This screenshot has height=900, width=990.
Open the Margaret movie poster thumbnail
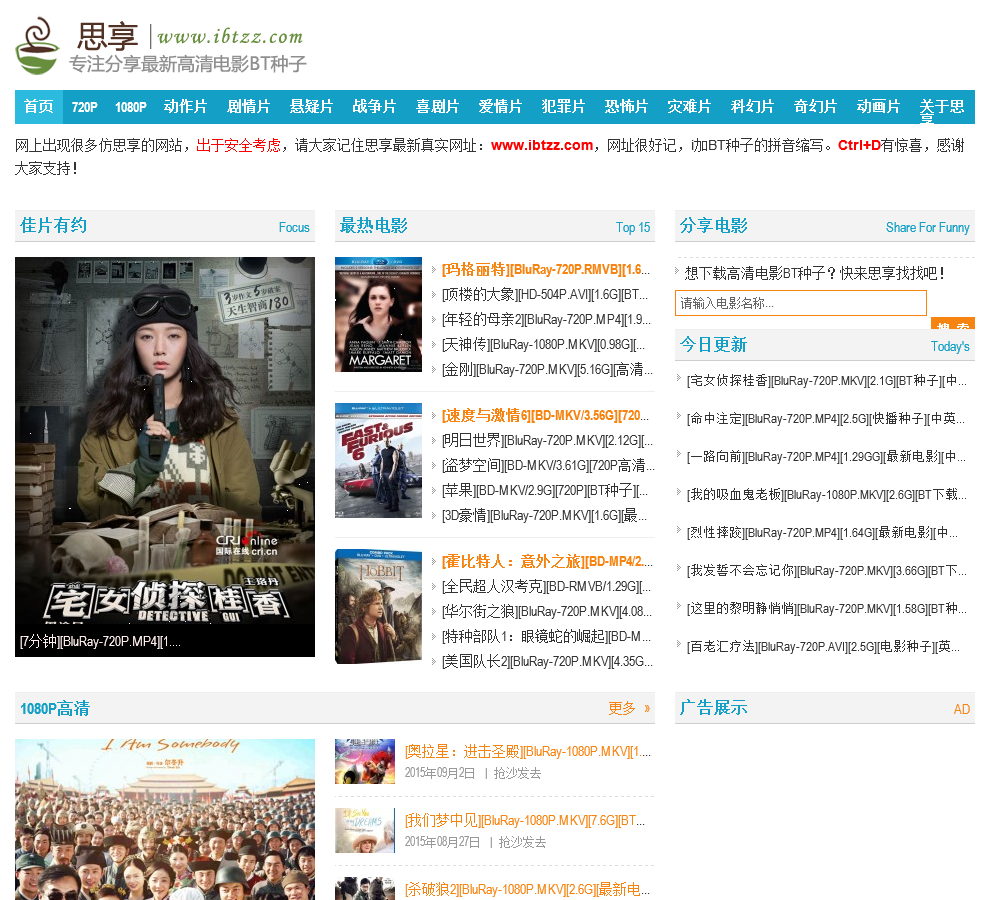point(378,314)
